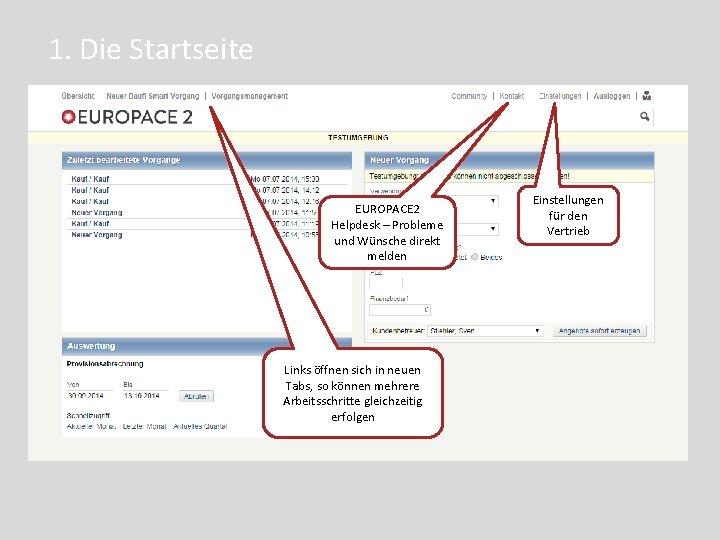Open the Community link
This screenshot has height=540, width=720.
[469, 96]
